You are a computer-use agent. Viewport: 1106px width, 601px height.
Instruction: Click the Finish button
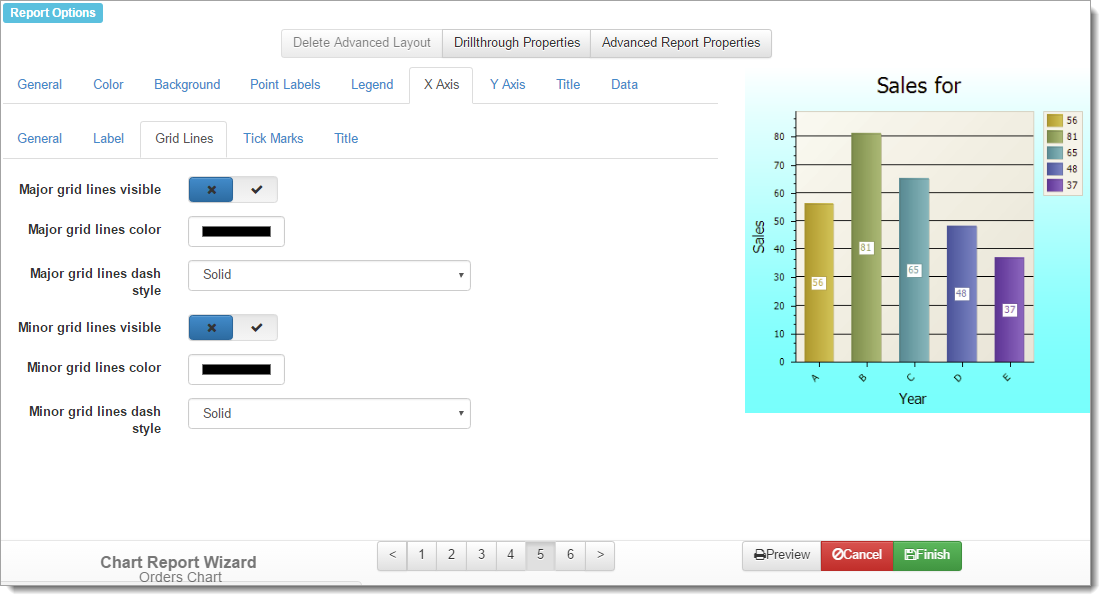pyautogui.click(x=927, y=555)
